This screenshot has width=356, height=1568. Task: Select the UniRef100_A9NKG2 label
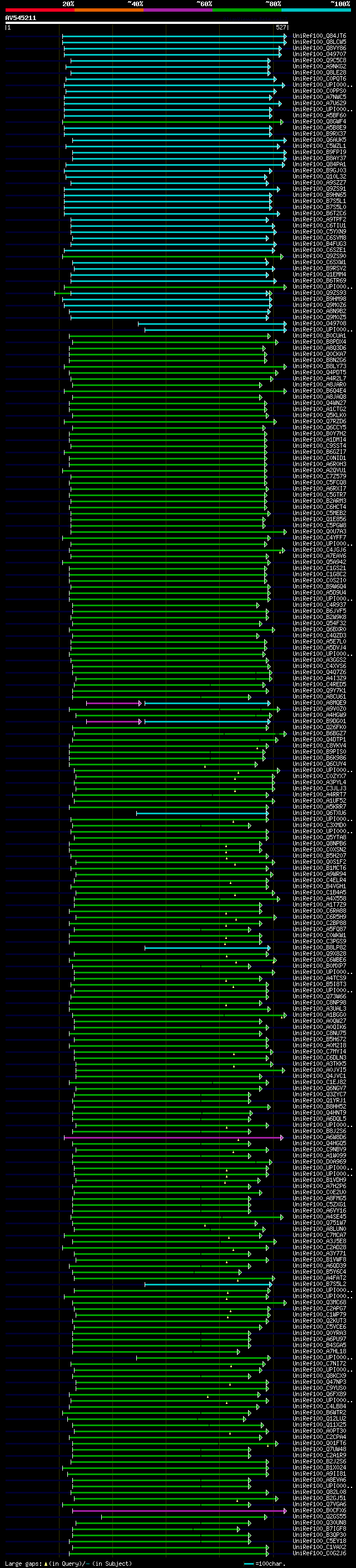[319, 66]
